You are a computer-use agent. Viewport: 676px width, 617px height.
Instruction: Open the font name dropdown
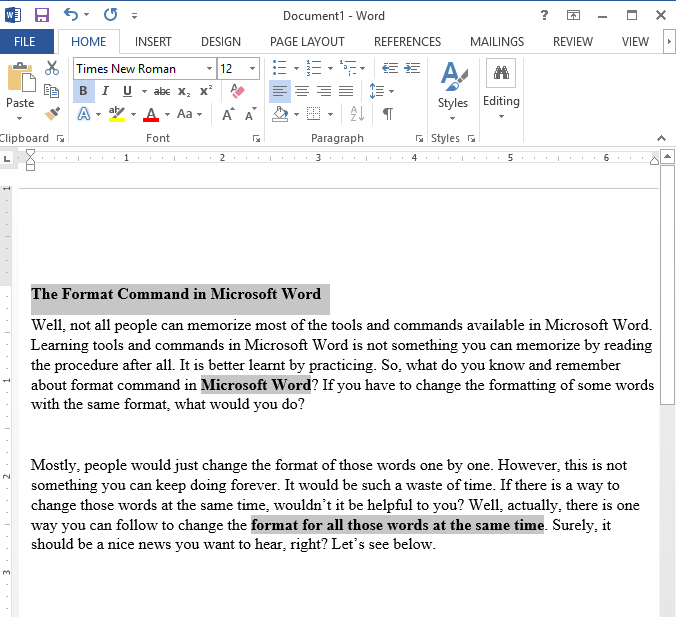[209, 69]
